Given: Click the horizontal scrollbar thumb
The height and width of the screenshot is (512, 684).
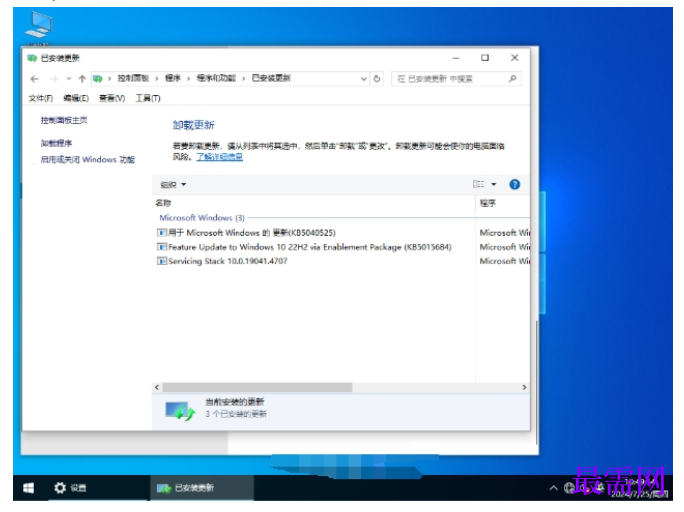Looking at the screenshot, I should coord(257,387).
